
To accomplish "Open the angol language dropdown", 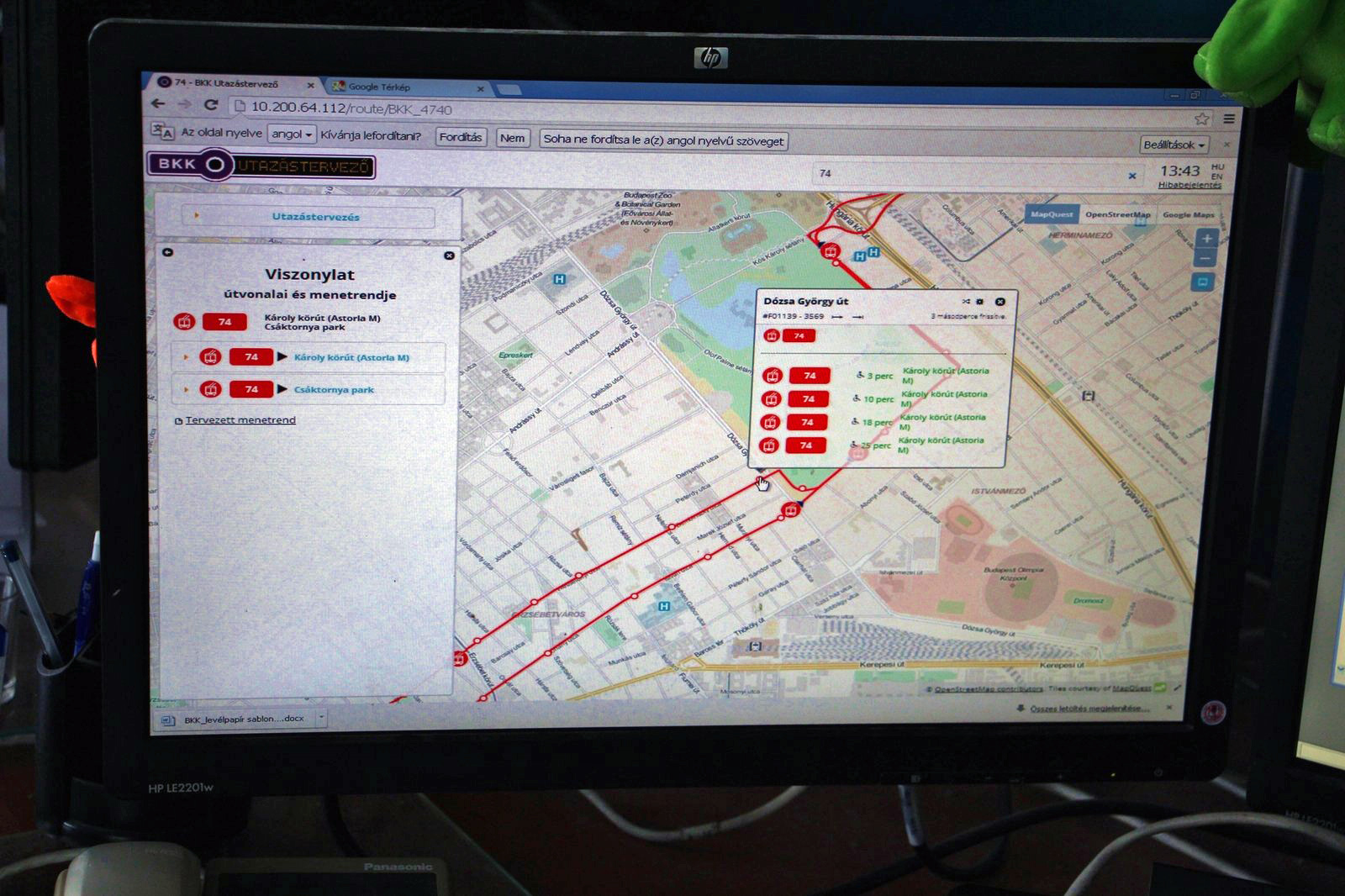I will [x=292, y=134].
